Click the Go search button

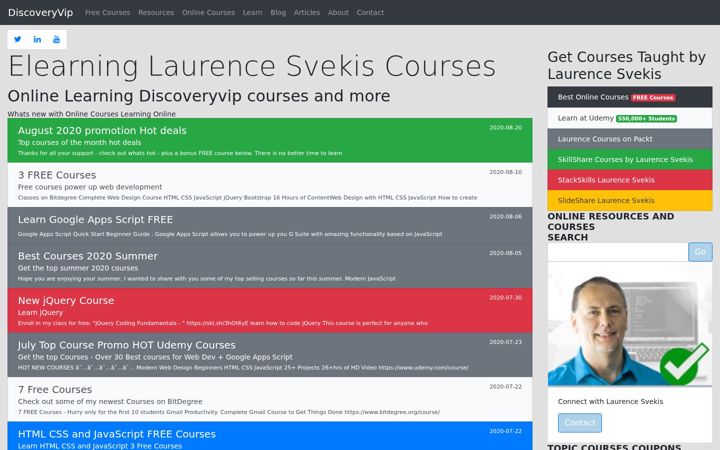pyautogui.click(x=700, y=252)
